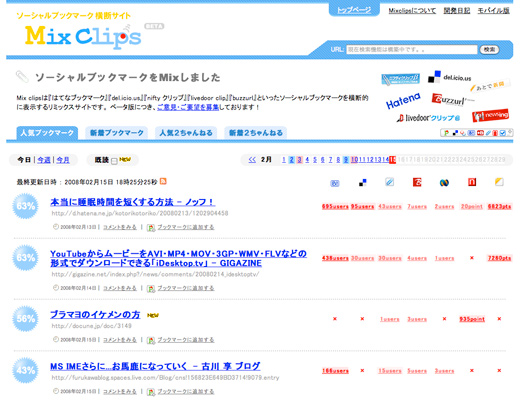This screenshot has width=520, height=401.
Task: Click the del.icio.us column header icon
Action: [362, 182]
